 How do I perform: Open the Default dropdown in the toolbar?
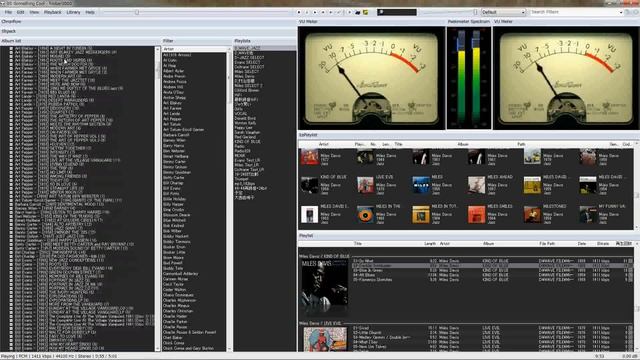tap(503, 12)
